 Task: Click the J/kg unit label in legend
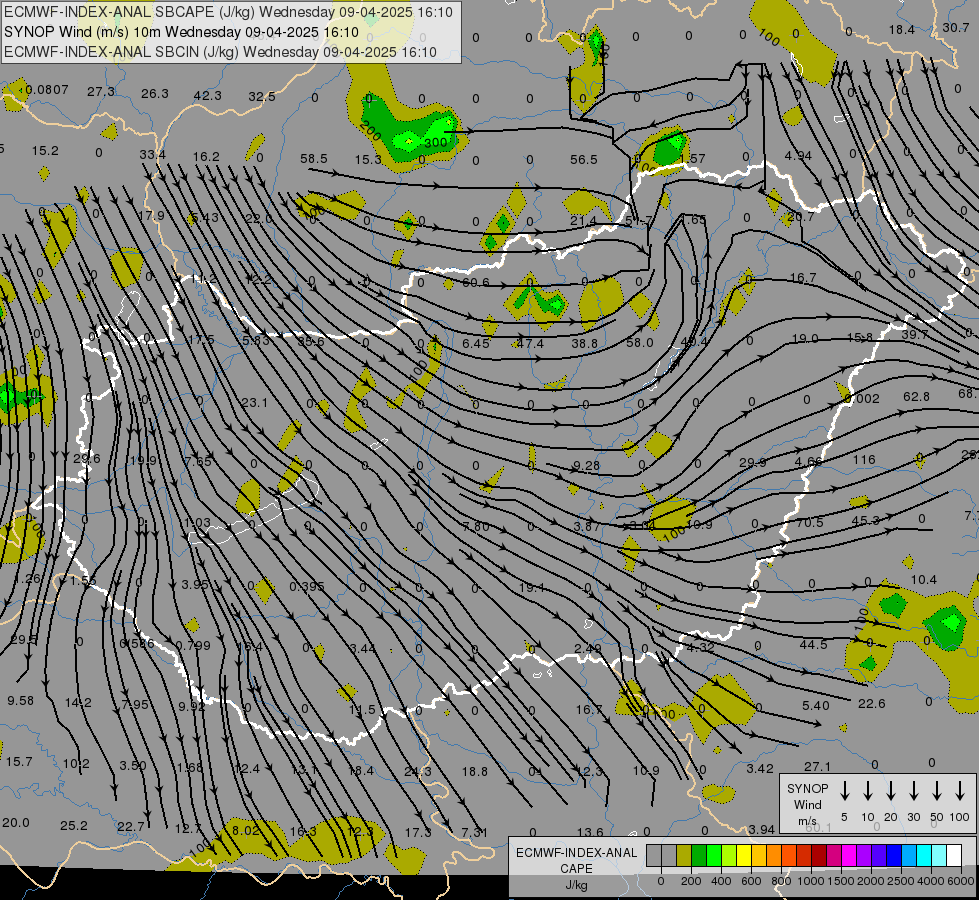576,885
